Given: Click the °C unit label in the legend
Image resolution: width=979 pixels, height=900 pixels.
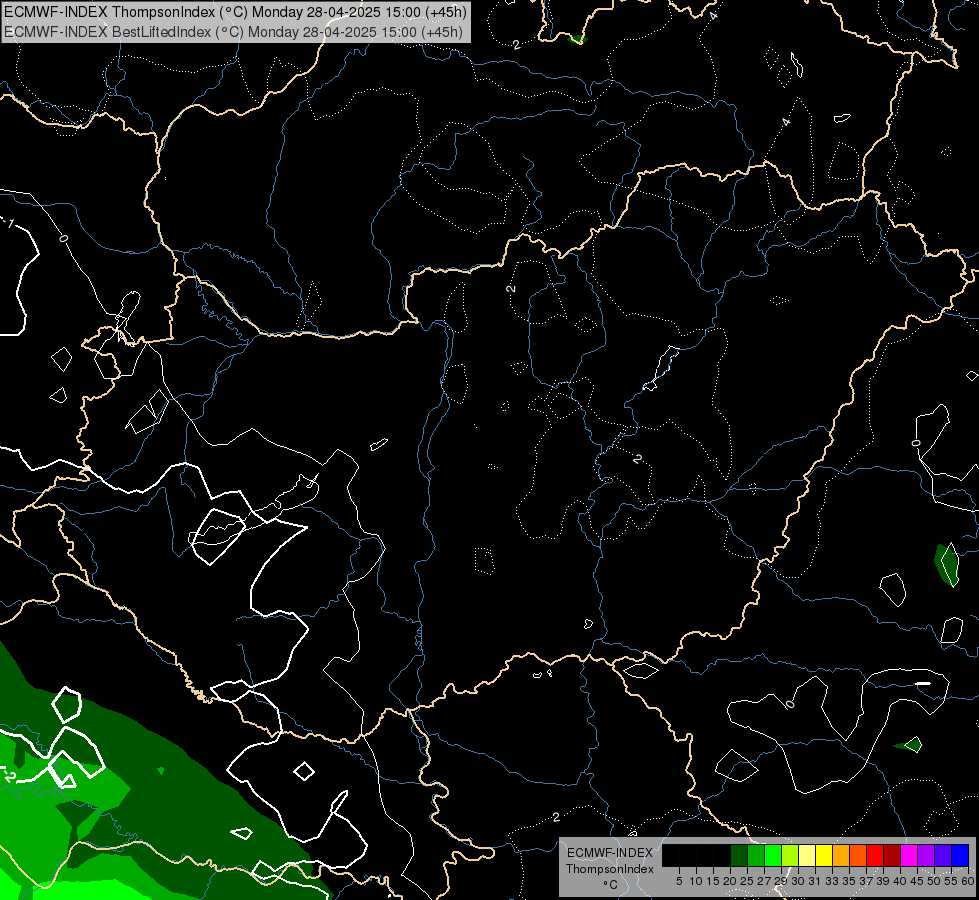Looking at the screenshot, I should (610, 885).
